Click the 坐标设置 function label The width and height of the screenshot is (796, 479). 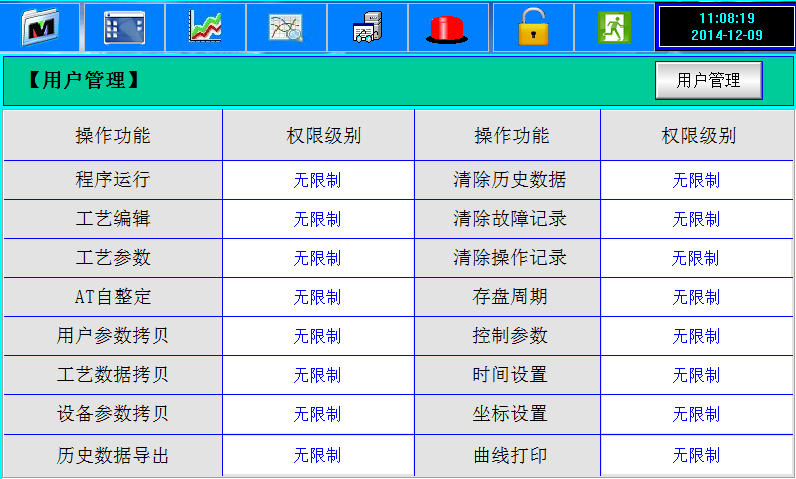tap(510, 414)
